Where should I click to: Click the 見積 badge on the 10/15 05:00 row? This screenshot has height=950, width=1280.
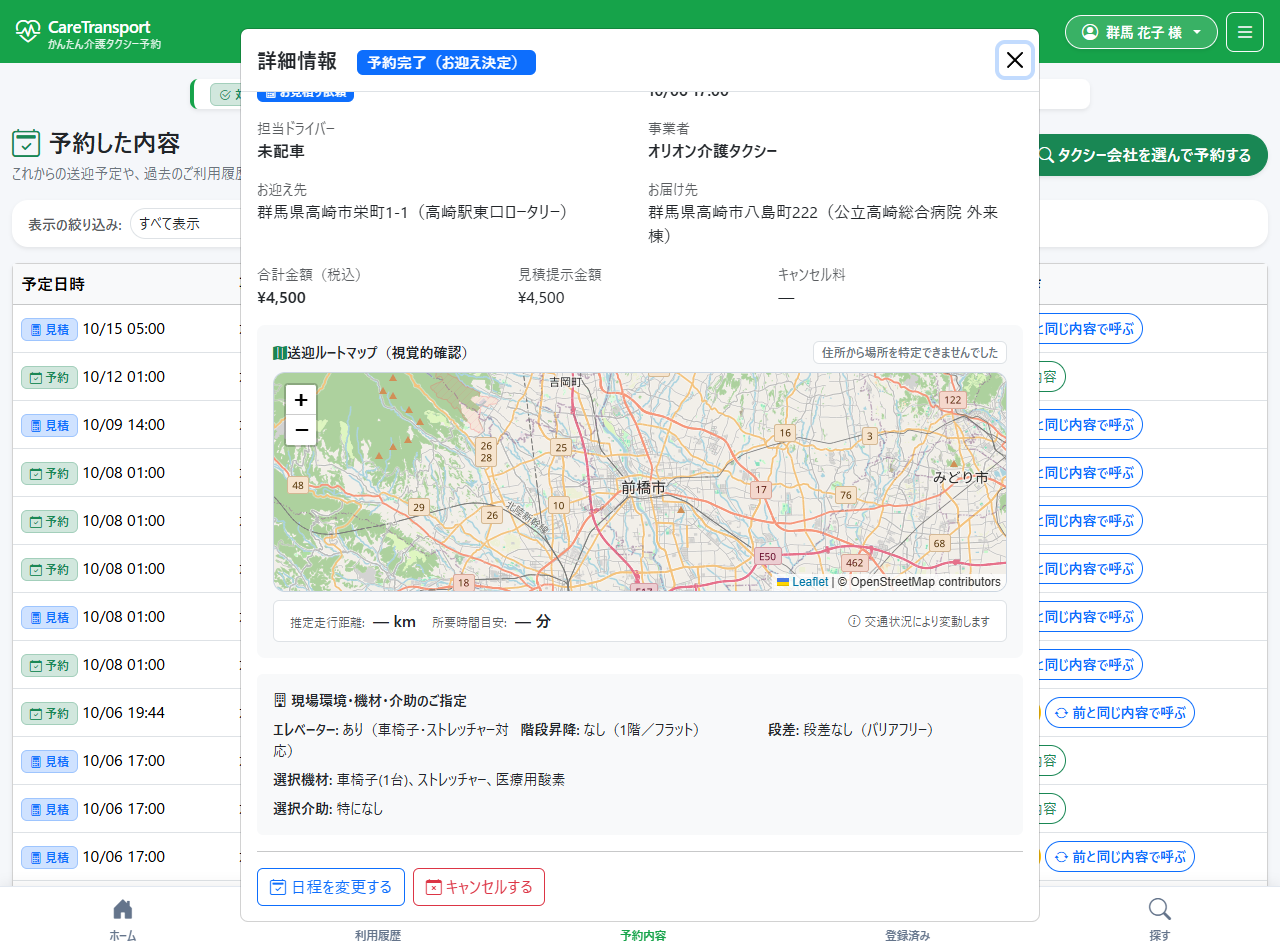pyautogui.click(x=49, y=329)
